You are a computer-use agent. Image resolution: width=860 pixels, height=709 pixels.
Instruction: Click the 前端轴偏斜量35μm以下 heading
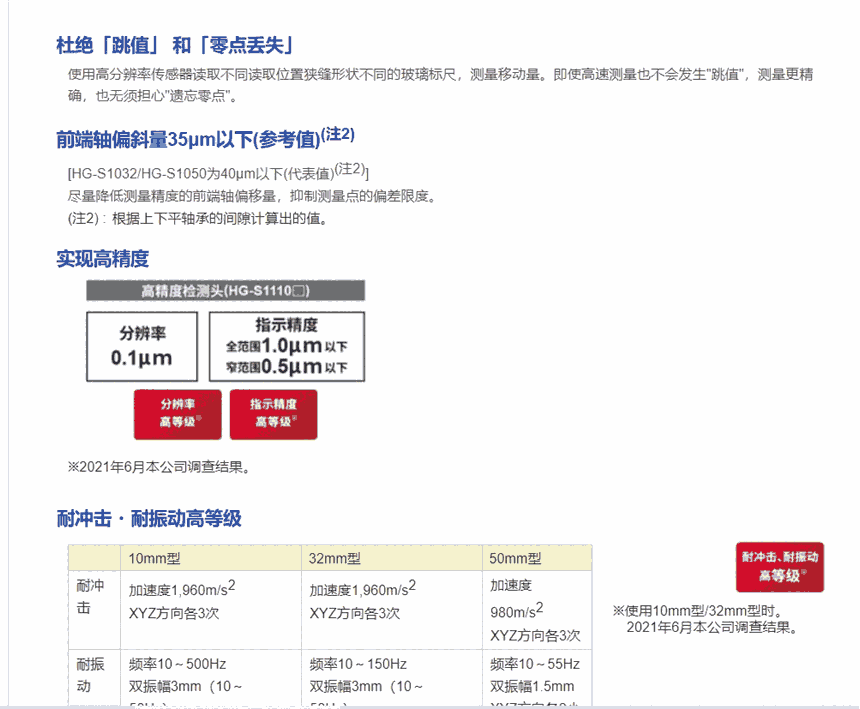(205, 138)
